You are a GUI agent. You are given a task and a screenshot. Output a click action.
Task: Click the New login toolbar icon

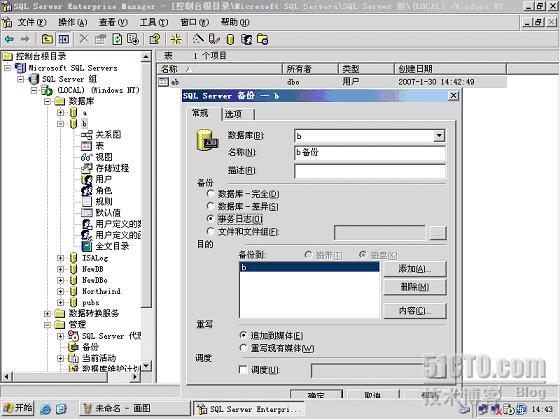(246, 39)
